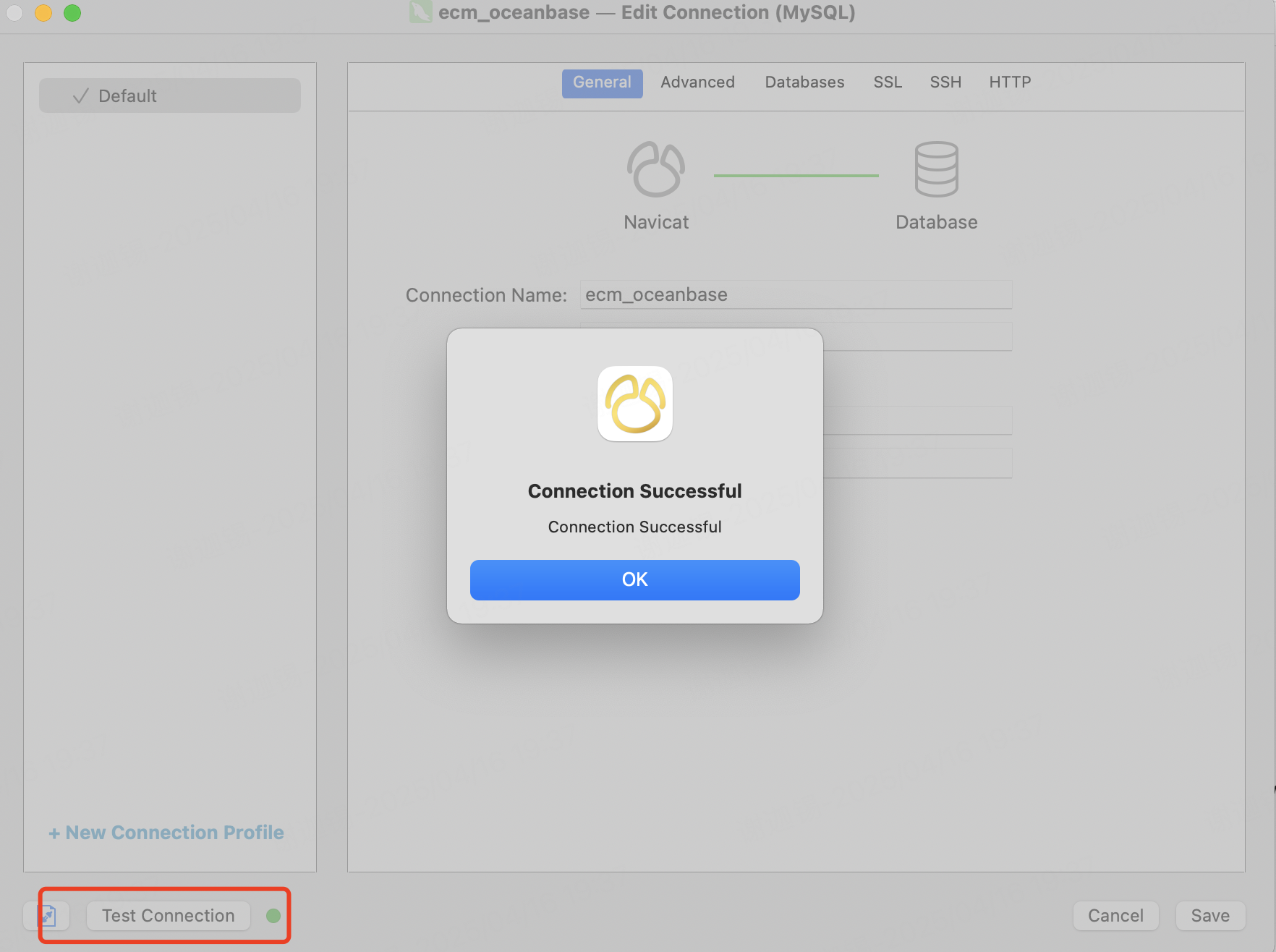Click the Navicat diagram icon
Image resolution: width=1276 pixels, height=952 pixels.
[655, 169]
